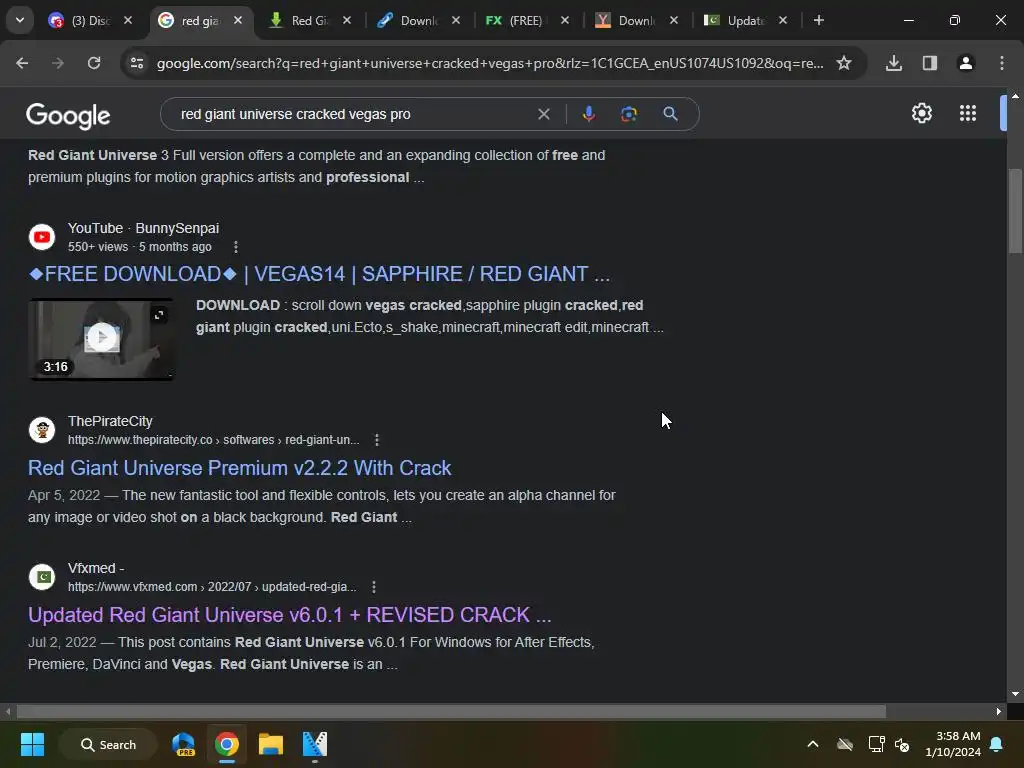Viewport: 1024px width, 768px height.
Task: Switch to Red Gi download tab
Action: click(x=301, y=20)
